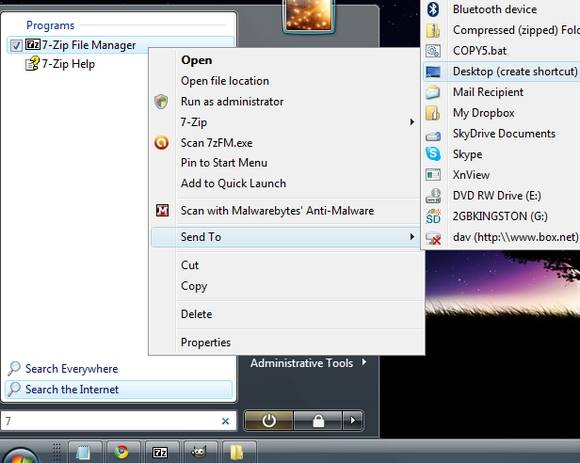Click the Bluetooth device icon
The width and height of the screenshot is (580, 463).
pos(433,9)
